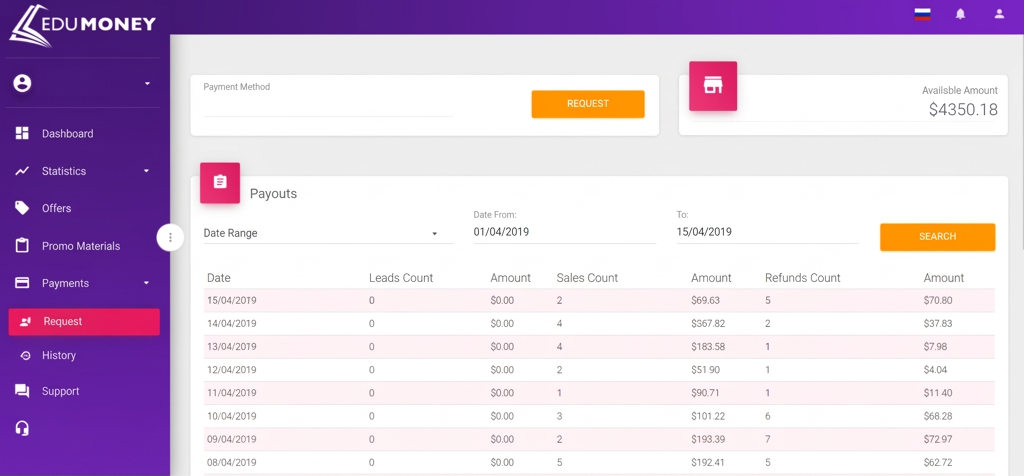Image resolution: width=1024 pixels, height=476 pixels.
Task: Click the available amount $4350.18
Action: [x=963, y=110]
